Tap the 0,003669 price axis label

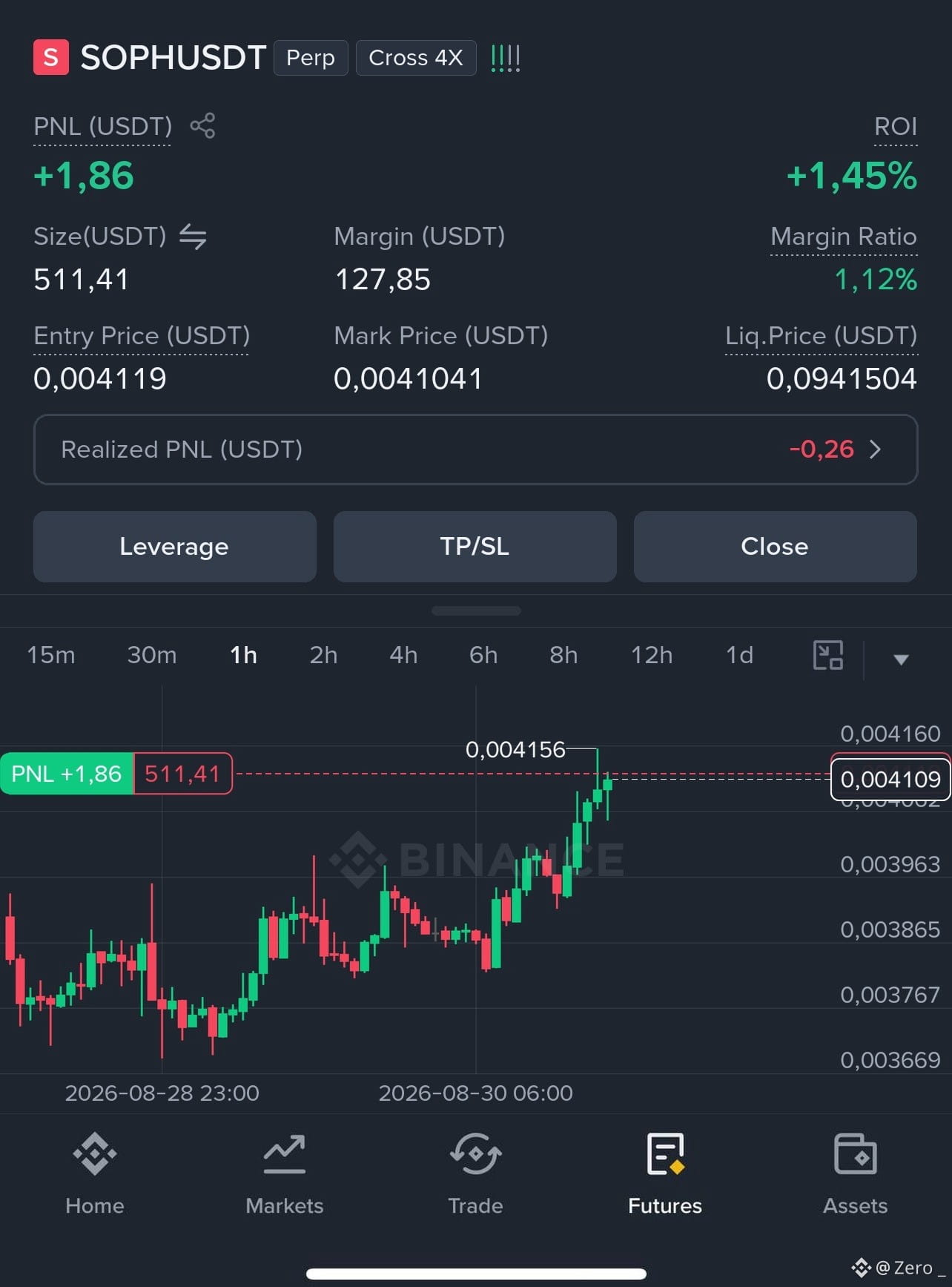pyautogui.click(x=890, y=1060)
